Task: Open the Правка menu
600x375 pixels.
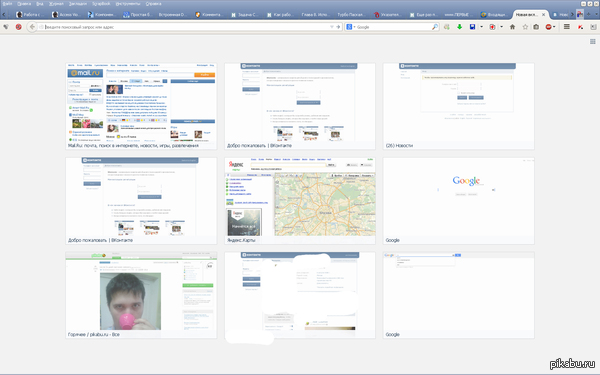Action: (24, 3)
